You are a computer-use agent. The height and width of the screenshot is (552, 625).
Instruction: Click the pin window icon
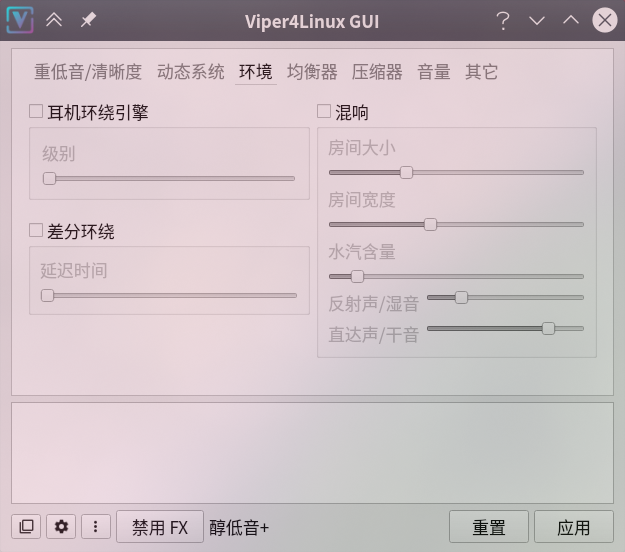click(x=88, y=20)
